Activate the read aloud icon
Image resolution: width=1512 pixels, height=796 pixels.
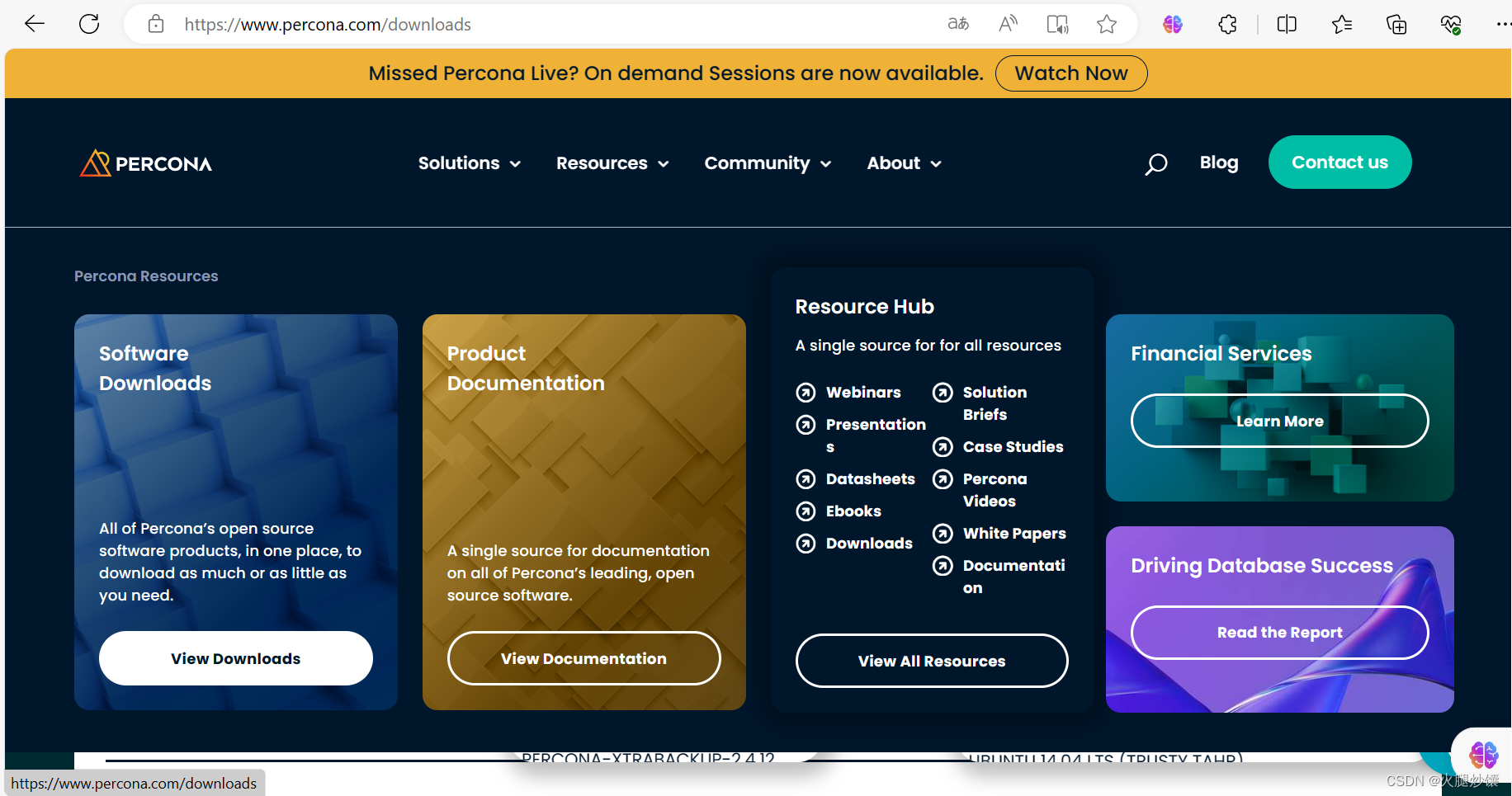(1008, 24)
